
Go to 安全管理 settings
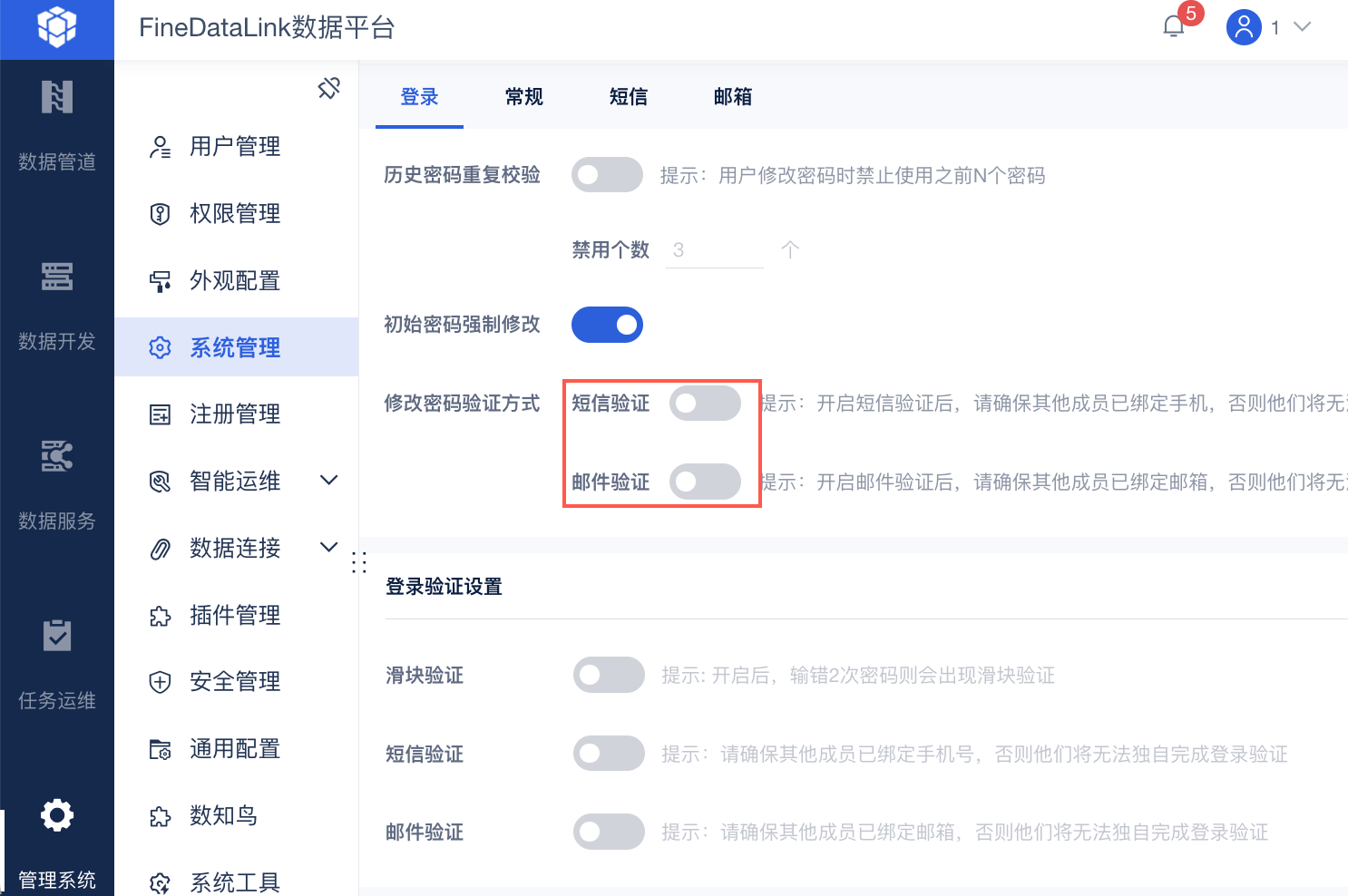pos(234,682)
